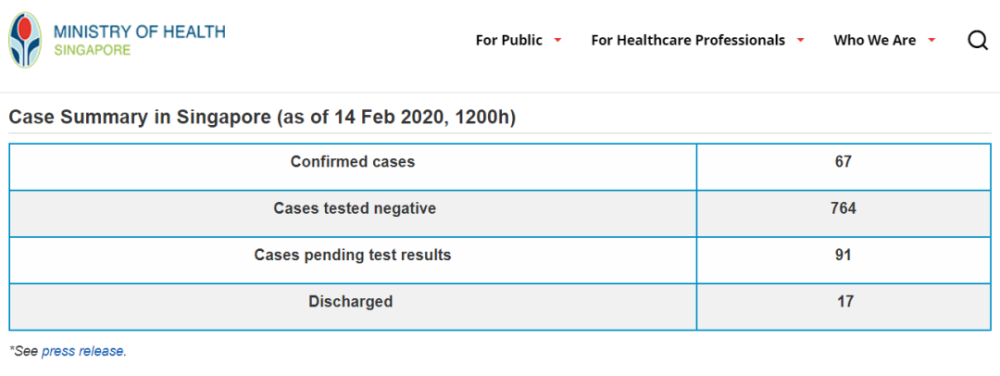Click the Cases pending test results label
Image resolution: width=1000 pixels, height=376 pixels.
coord(353,255)
